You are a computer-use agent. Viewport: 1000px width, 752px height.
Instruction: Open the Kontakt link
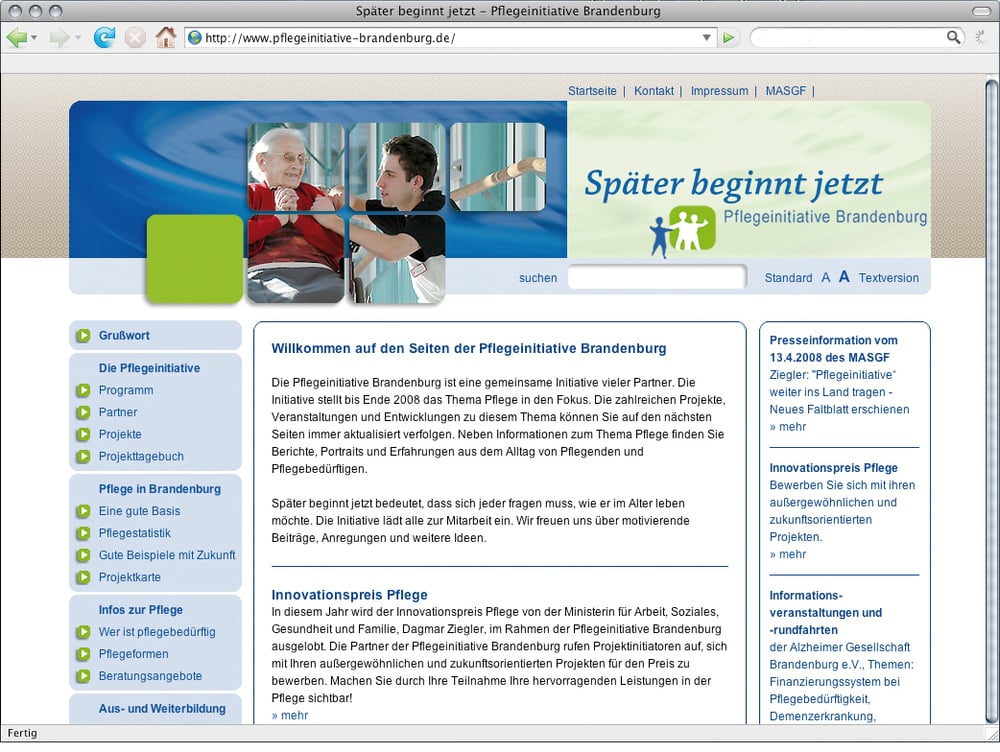(653, 91)
